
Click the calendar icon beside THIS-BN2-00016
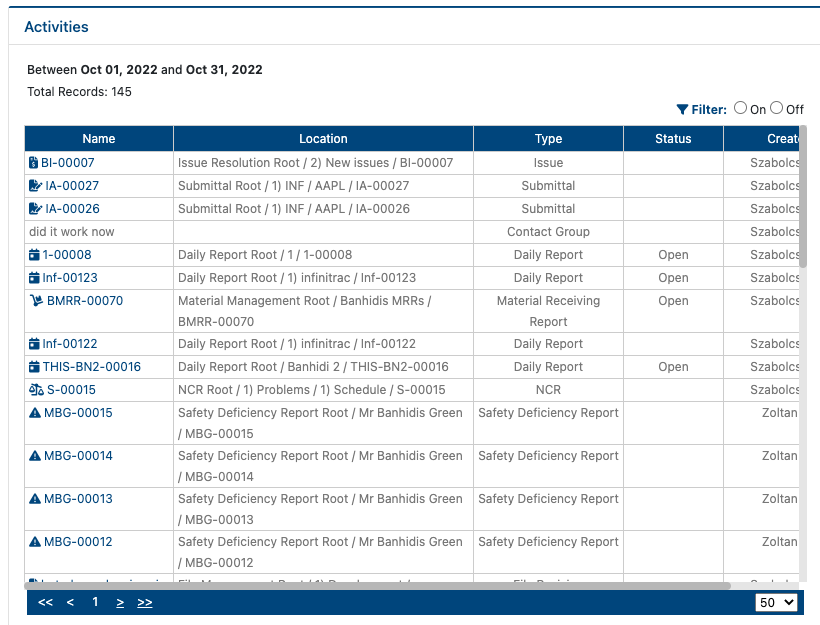click(34, 367)
